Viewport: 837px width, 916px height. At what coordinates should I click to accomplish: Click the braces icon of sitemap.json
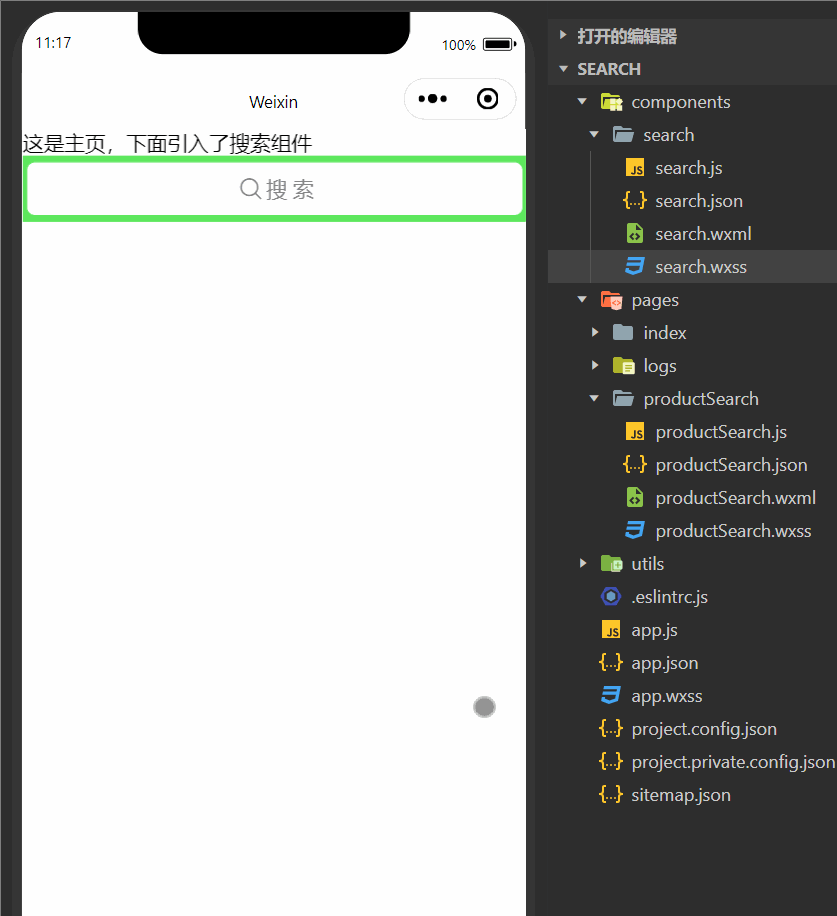611,794
